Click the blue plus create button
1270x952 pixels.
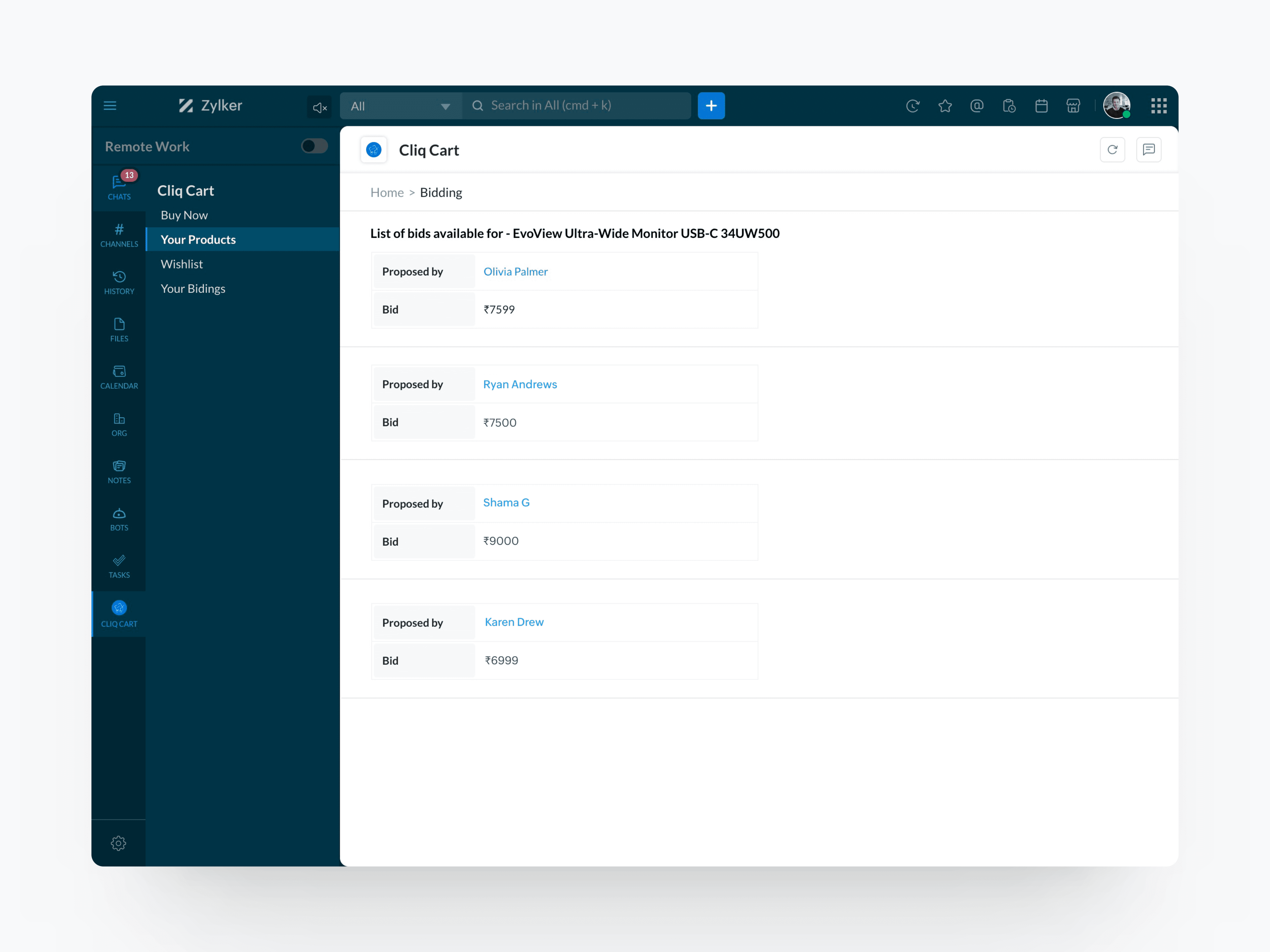pyautogui.click(x=711, y=105)
